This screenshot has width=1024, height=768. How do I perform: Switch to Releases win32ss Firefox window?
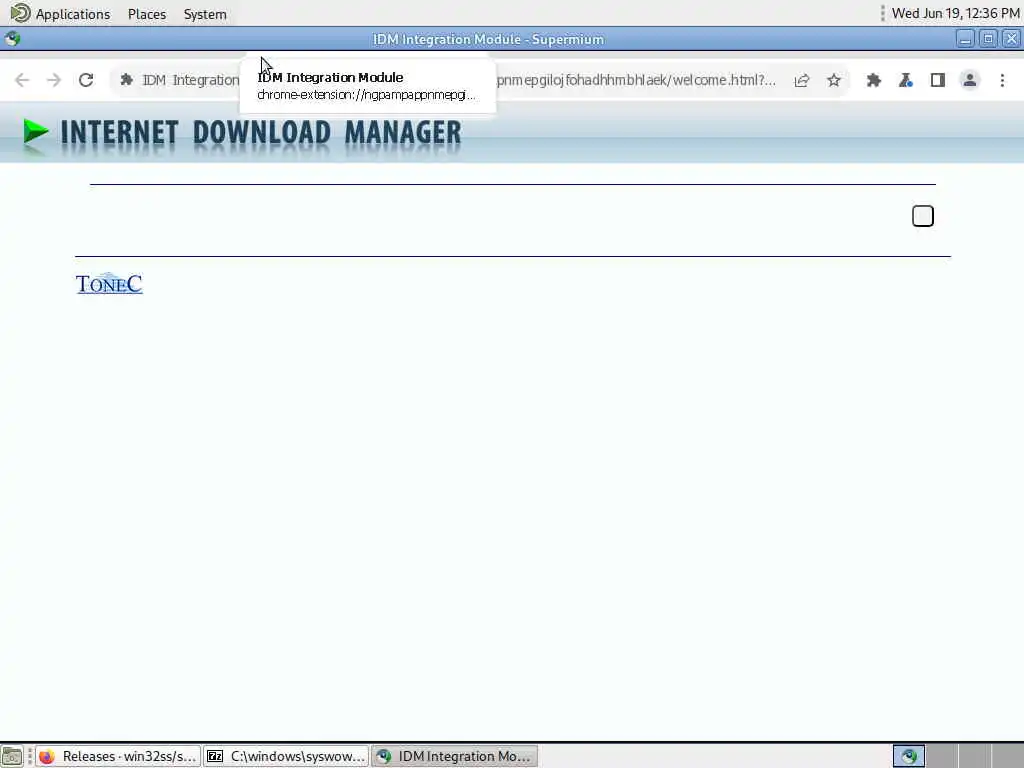pos(118,756)
